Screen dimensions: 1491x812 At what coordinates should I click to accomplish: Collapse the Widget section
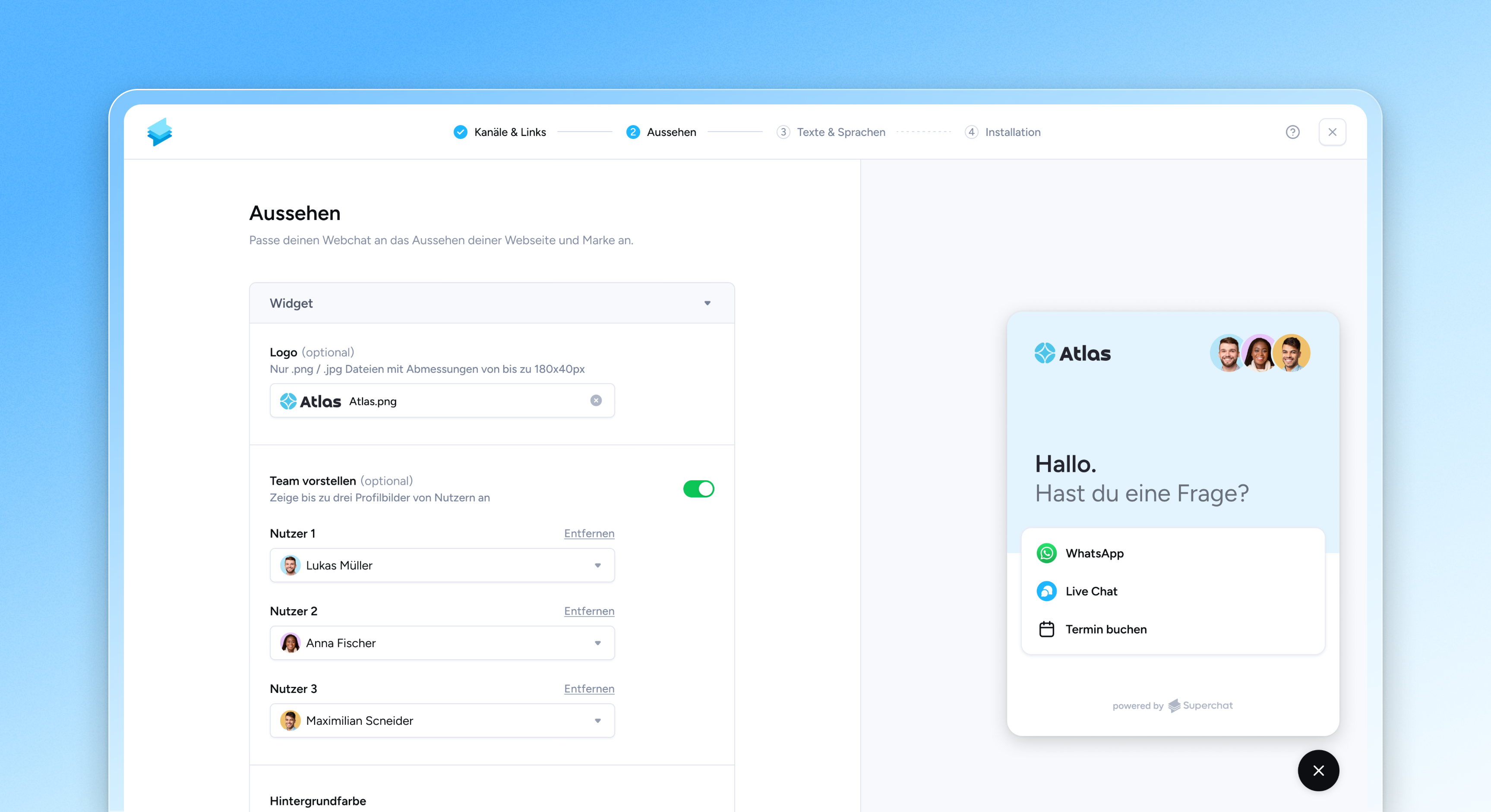(707, 303)
